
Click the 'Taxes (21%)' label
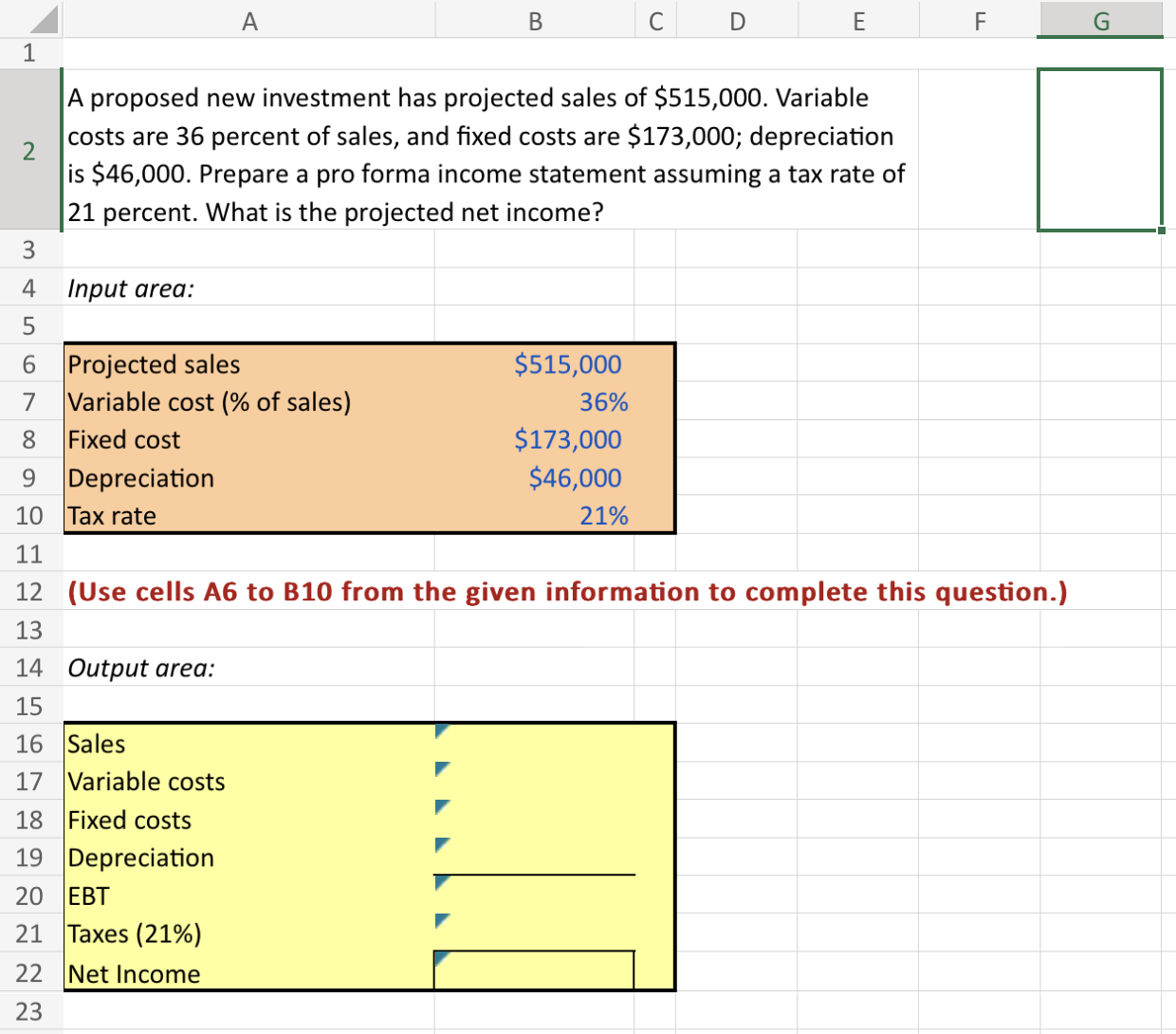[135, 933]
